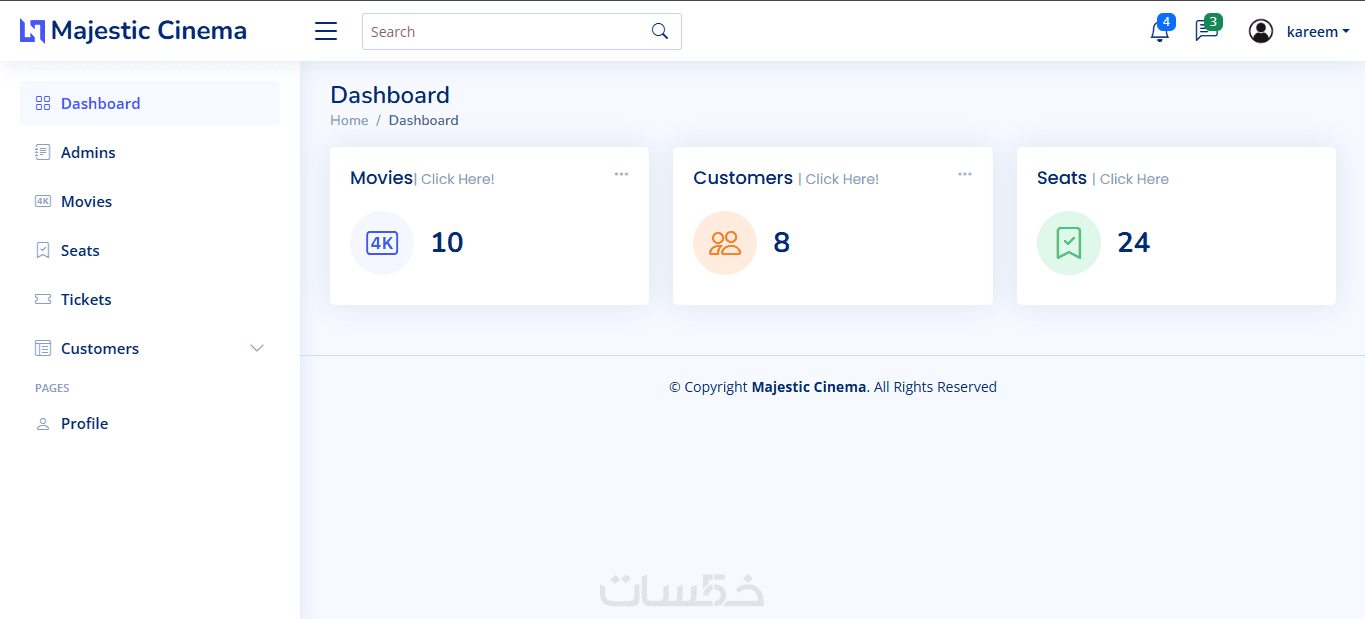Open the kareem profile dropdown
Viewport: 1365px width, 619px height.
[1317, 32]
